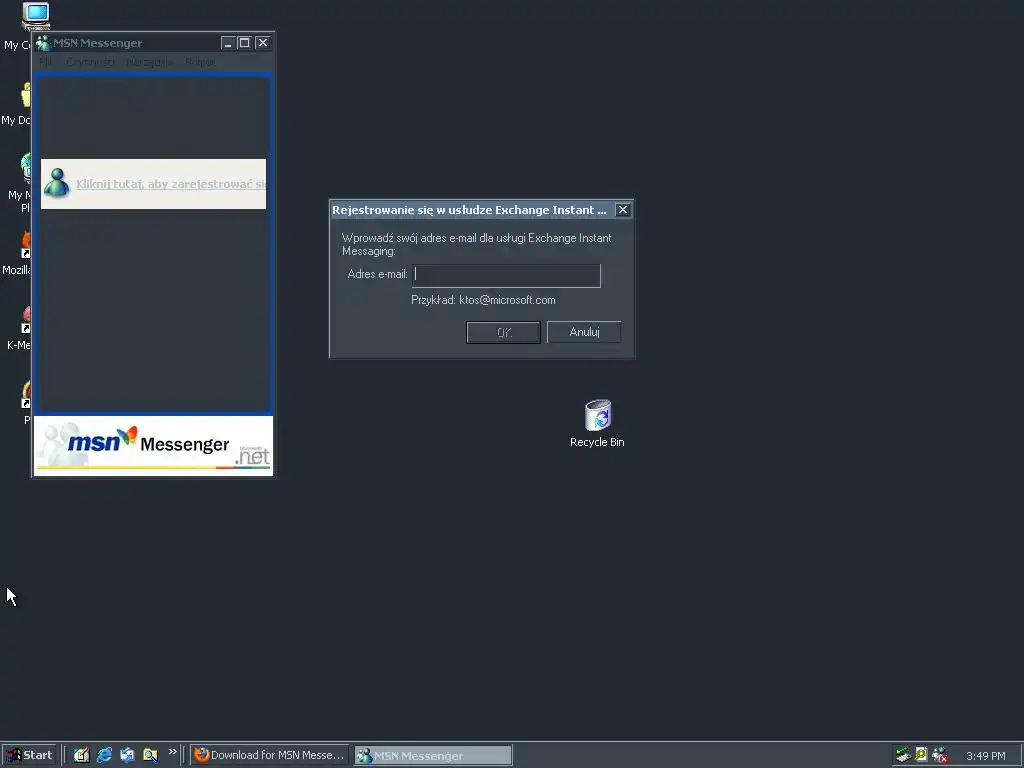Screen dimensions: 1024x768
Task: Open the Czynności menu in MSN Messenger
Action: [90, 62]
